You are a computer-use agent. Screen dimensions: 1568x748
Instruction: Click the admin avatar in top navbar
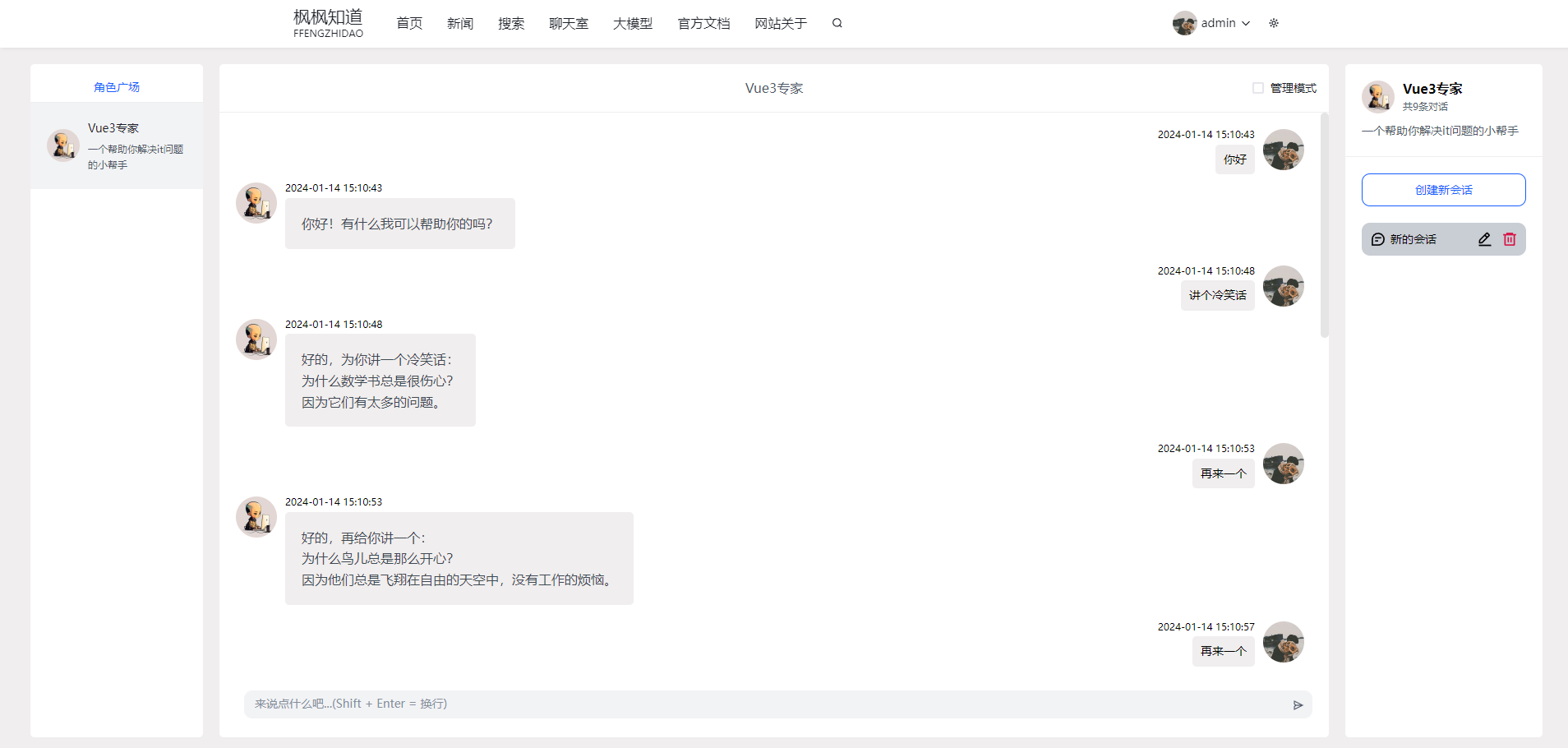click(1184, 23)
